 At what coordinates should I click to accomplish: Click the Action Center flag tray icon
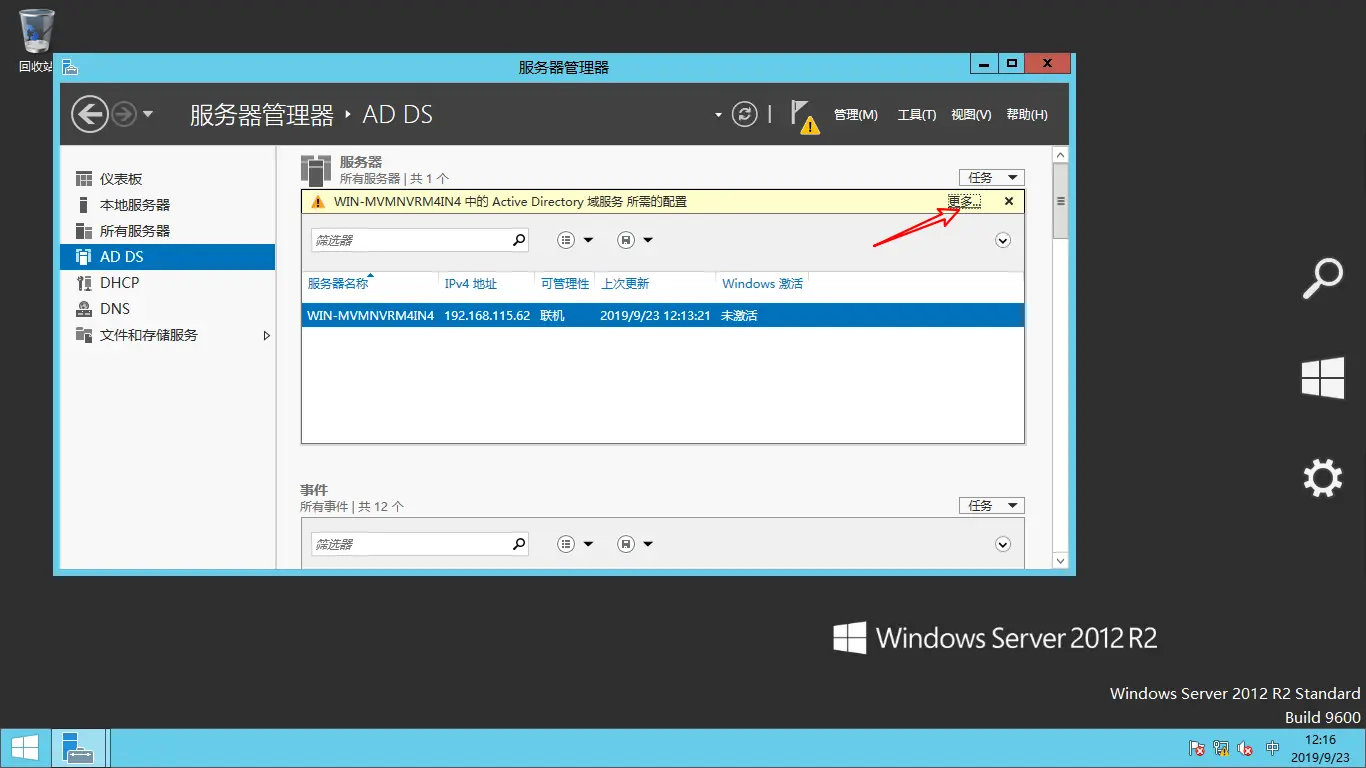[x=1196, y=748]
